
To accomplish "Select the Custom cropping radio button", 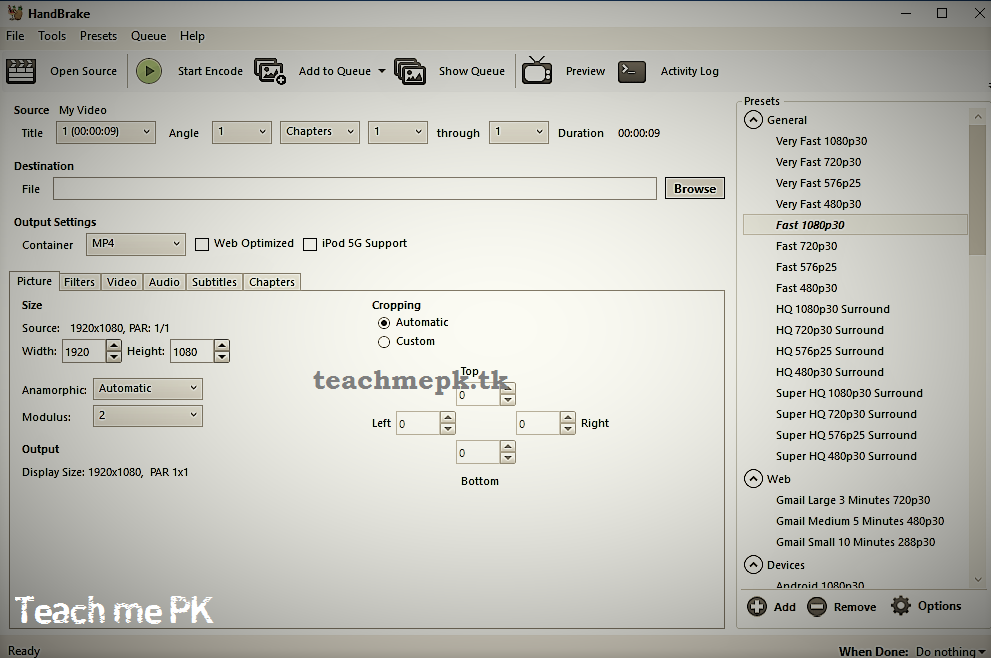I will pos(384,342).
